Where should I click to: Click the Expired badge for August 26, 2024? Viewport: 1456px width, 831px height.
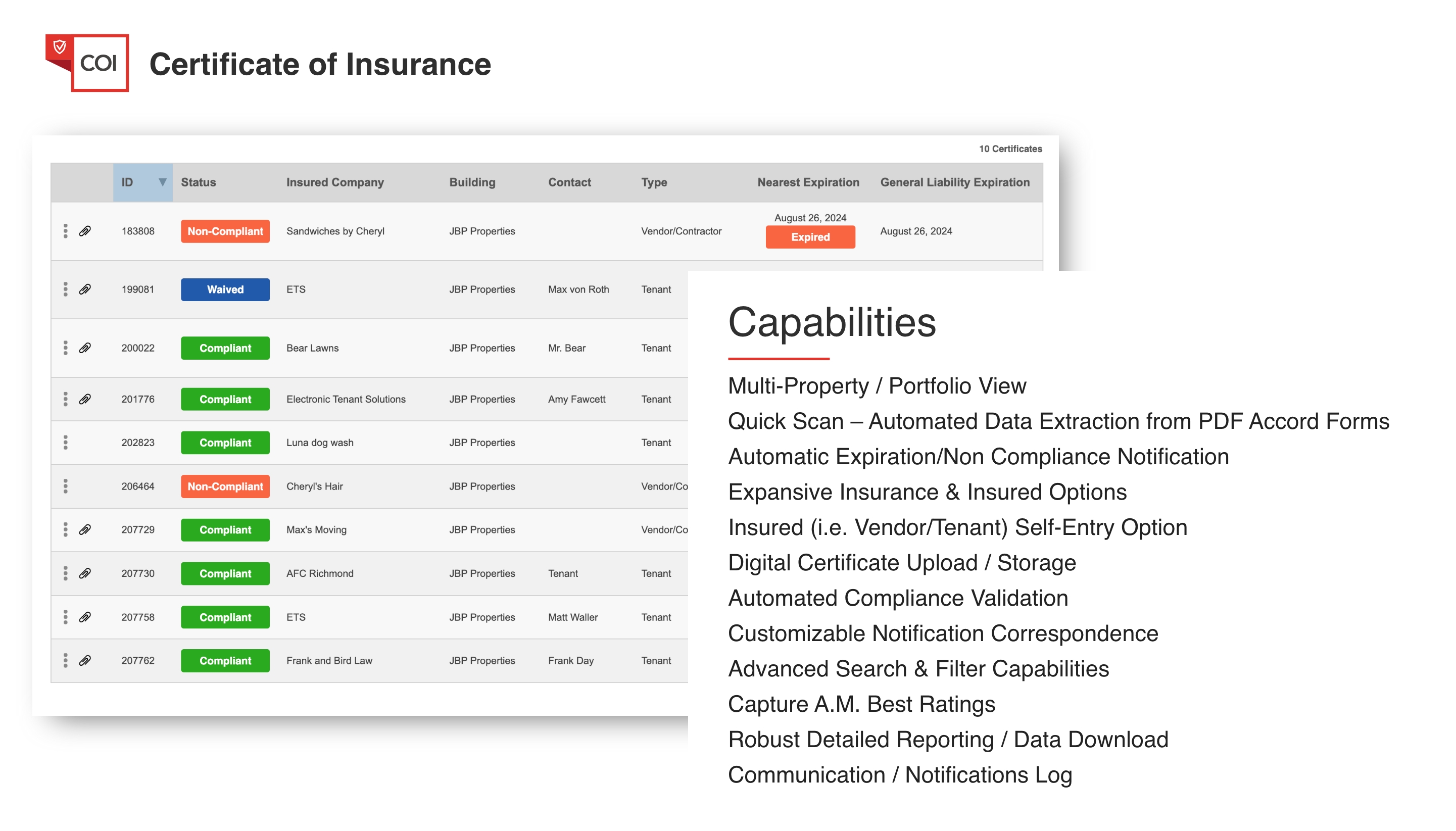(810, 237)
